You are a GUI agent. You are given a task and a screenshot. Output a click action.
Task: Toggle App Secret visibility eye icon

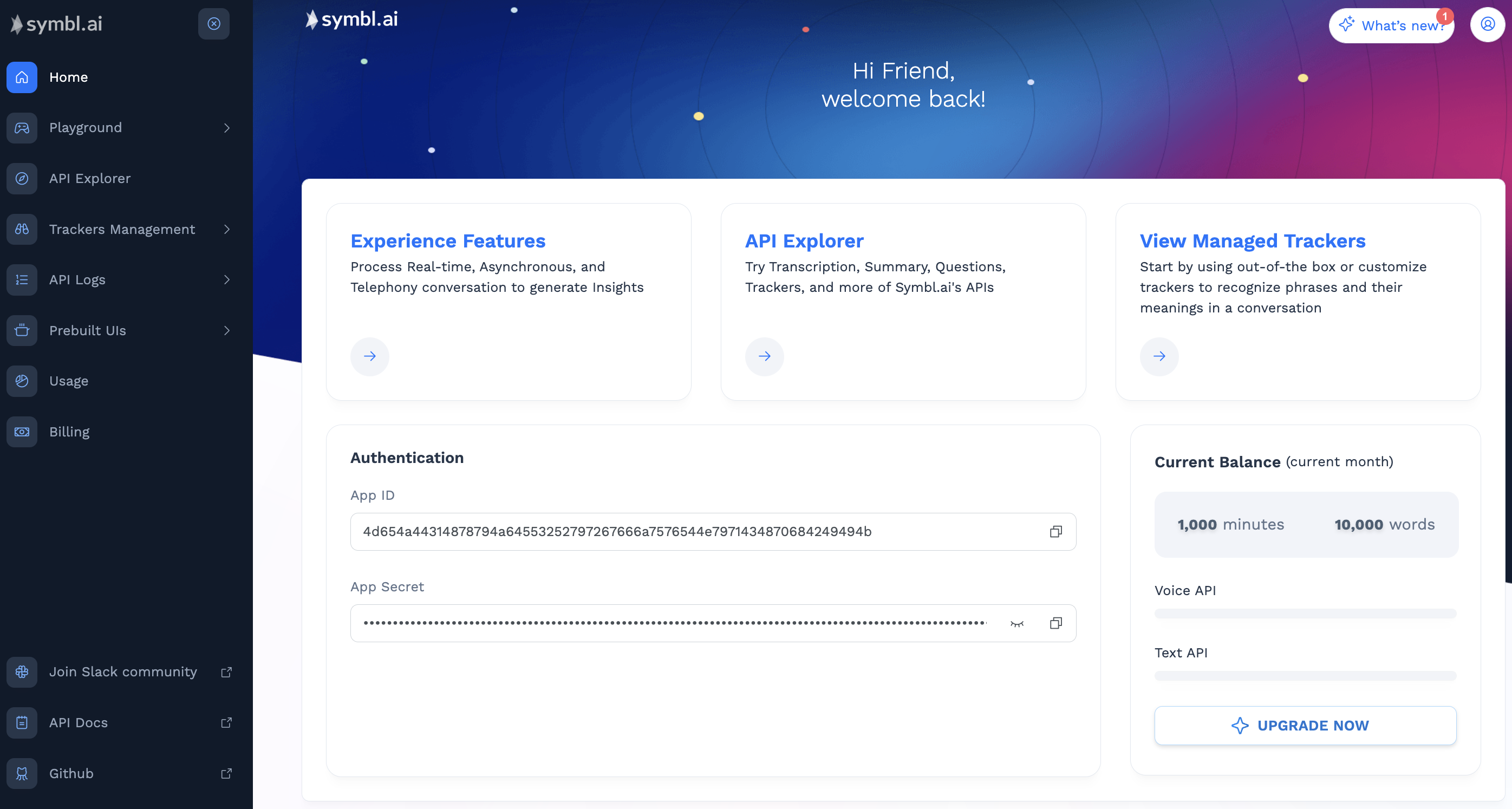[1017, 622]
